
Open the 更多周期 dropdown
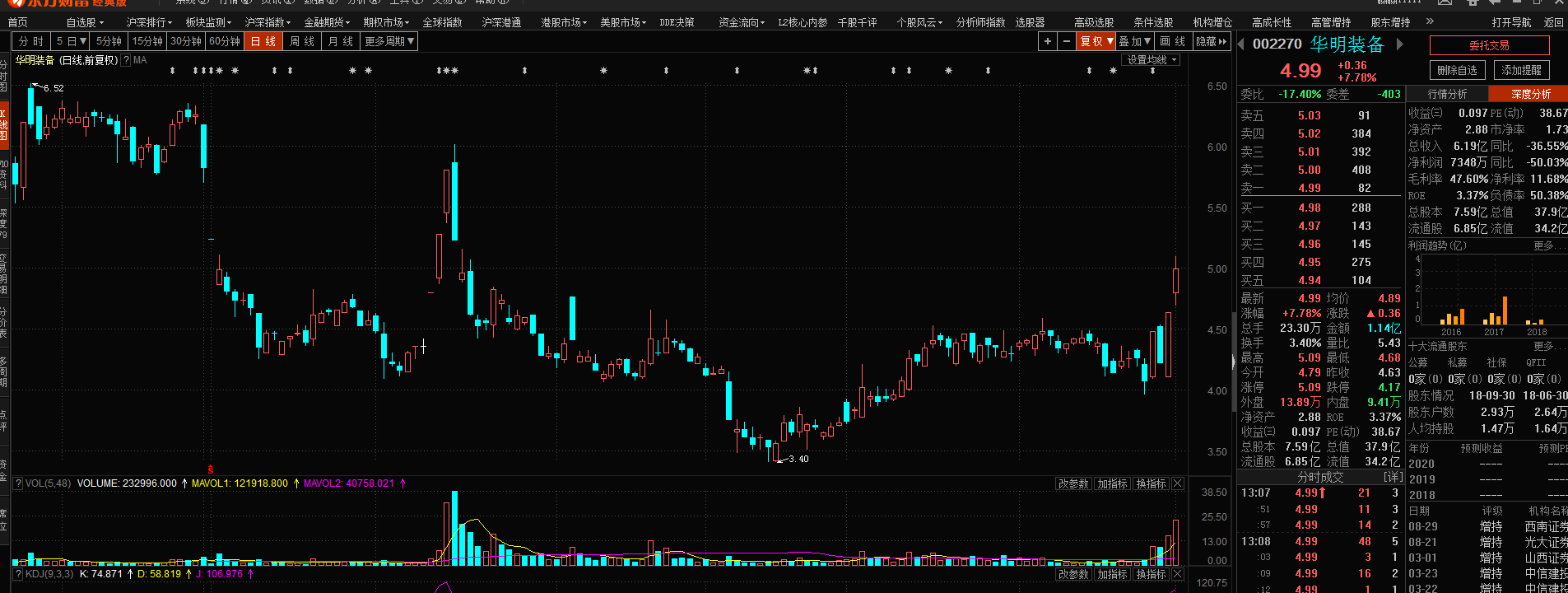[x=389, y=41]
